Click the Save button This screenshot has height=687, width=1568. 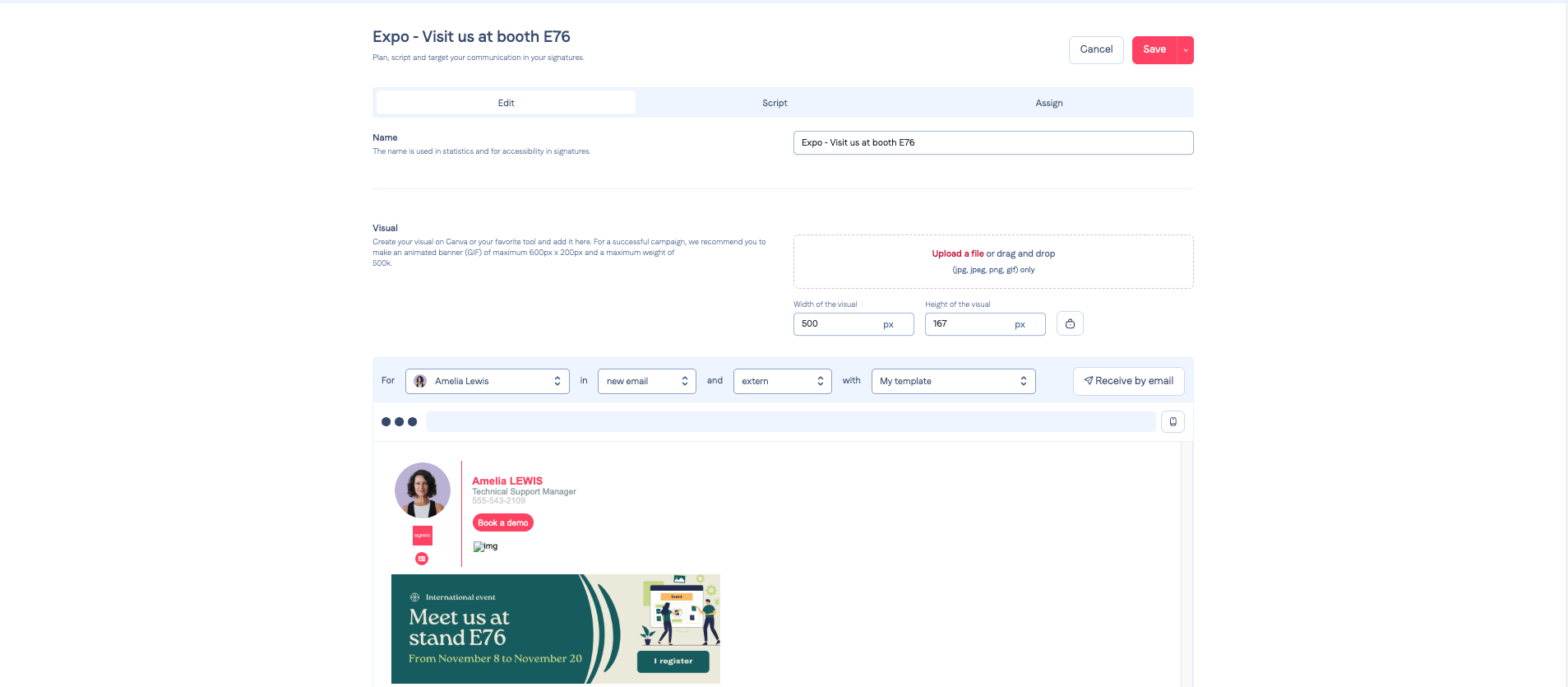(1154, 50)
